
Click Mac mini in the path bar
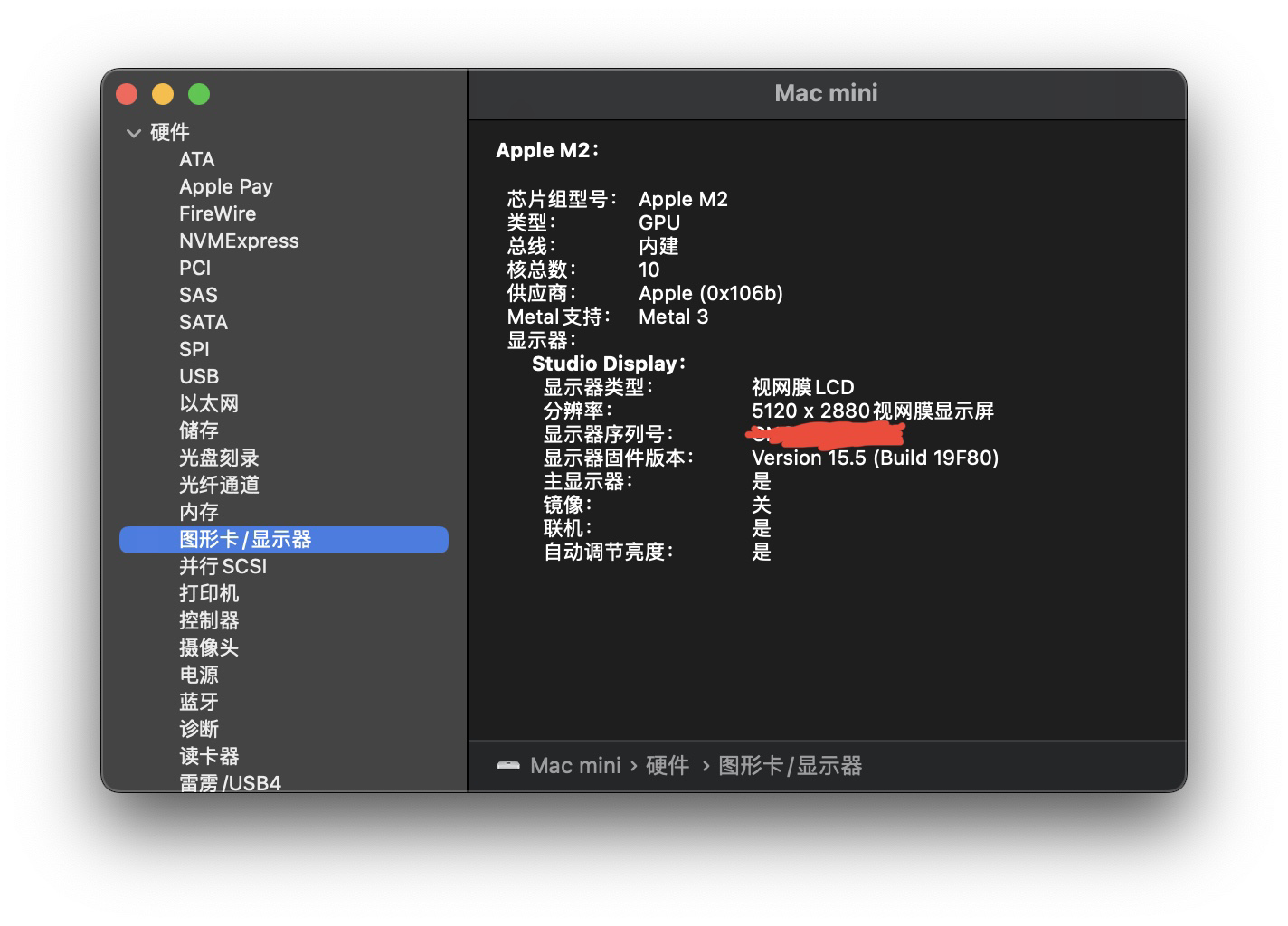coord(575,766)
